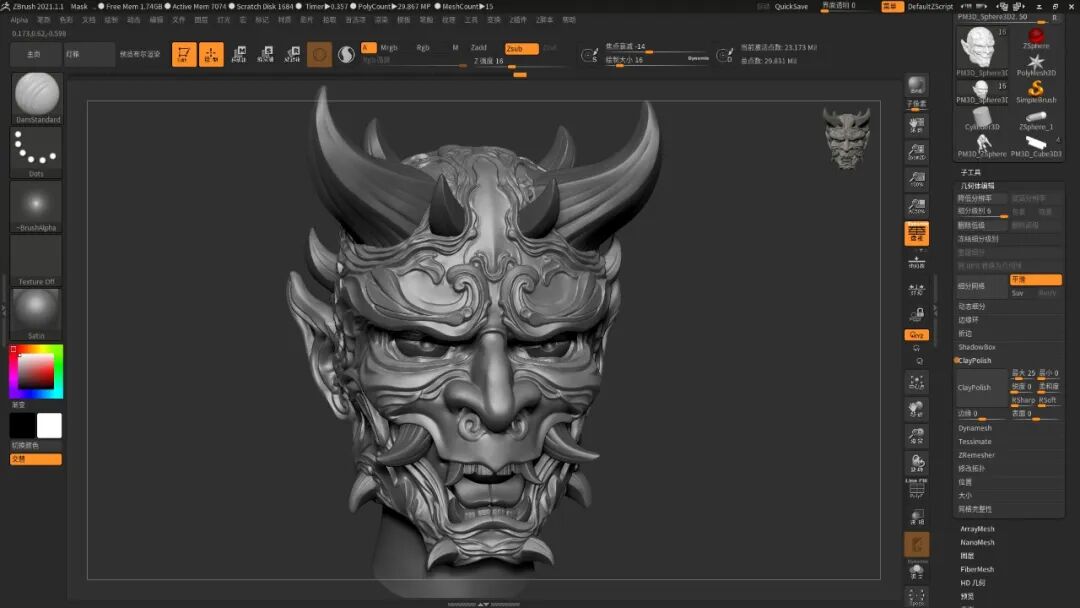Click the Line Fill polyframe icon

917,488
